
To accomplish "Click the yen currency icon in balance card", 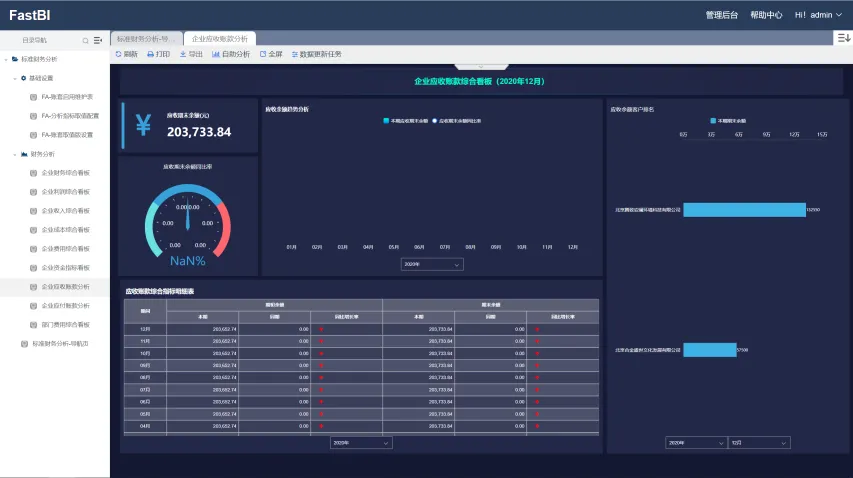I will click(x=143, y=125).
